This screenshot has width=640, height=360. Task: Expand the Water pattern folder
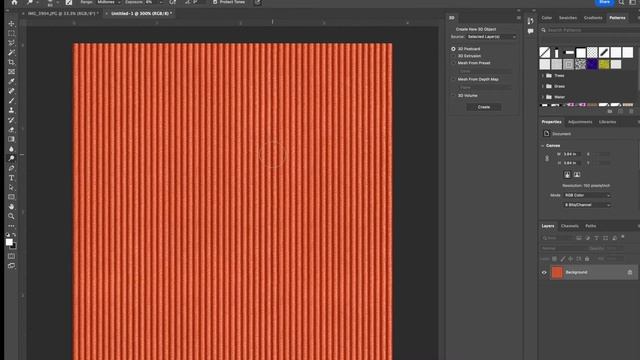tap(543, 97)
